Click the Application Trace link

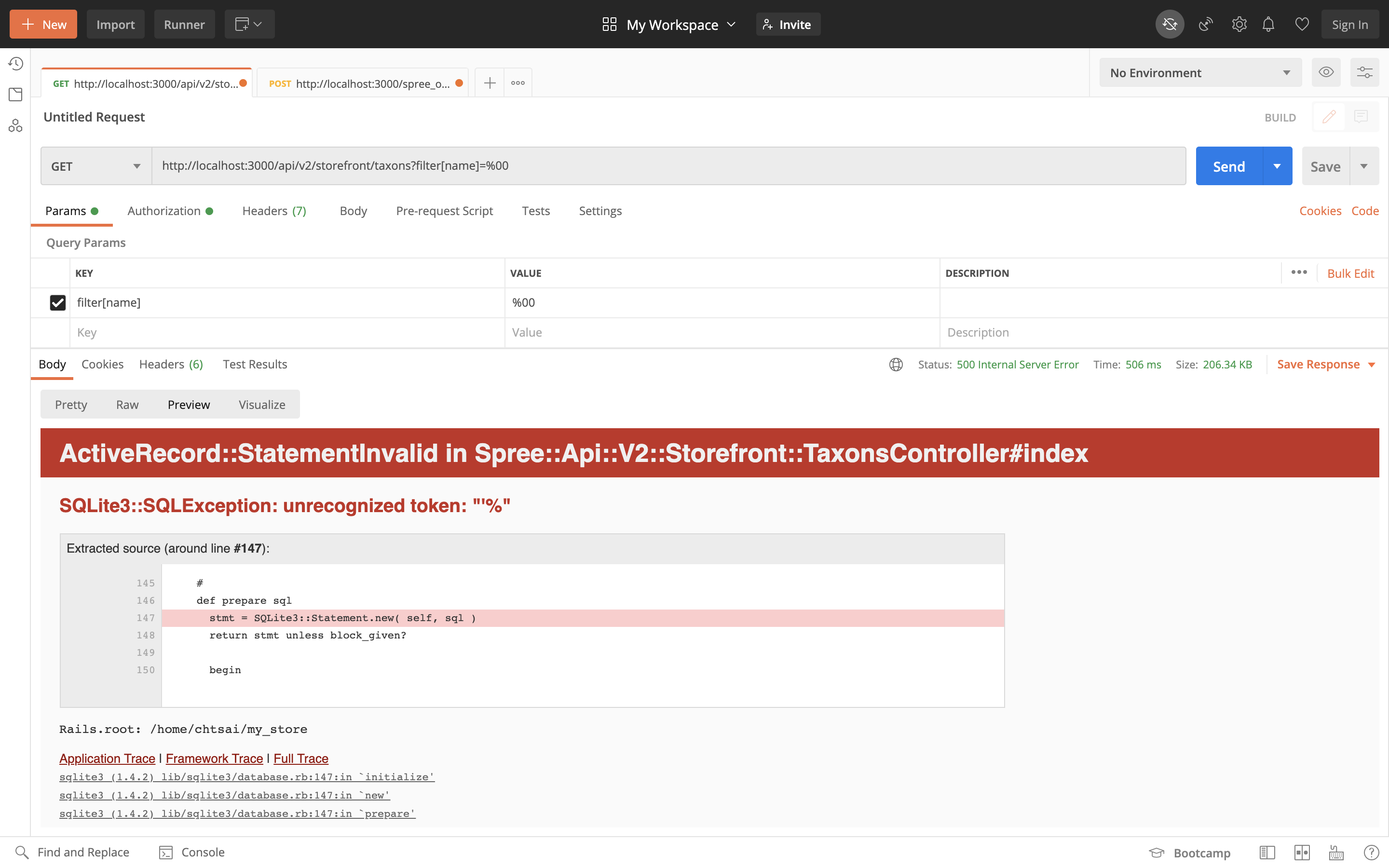[x=107, y=759]
